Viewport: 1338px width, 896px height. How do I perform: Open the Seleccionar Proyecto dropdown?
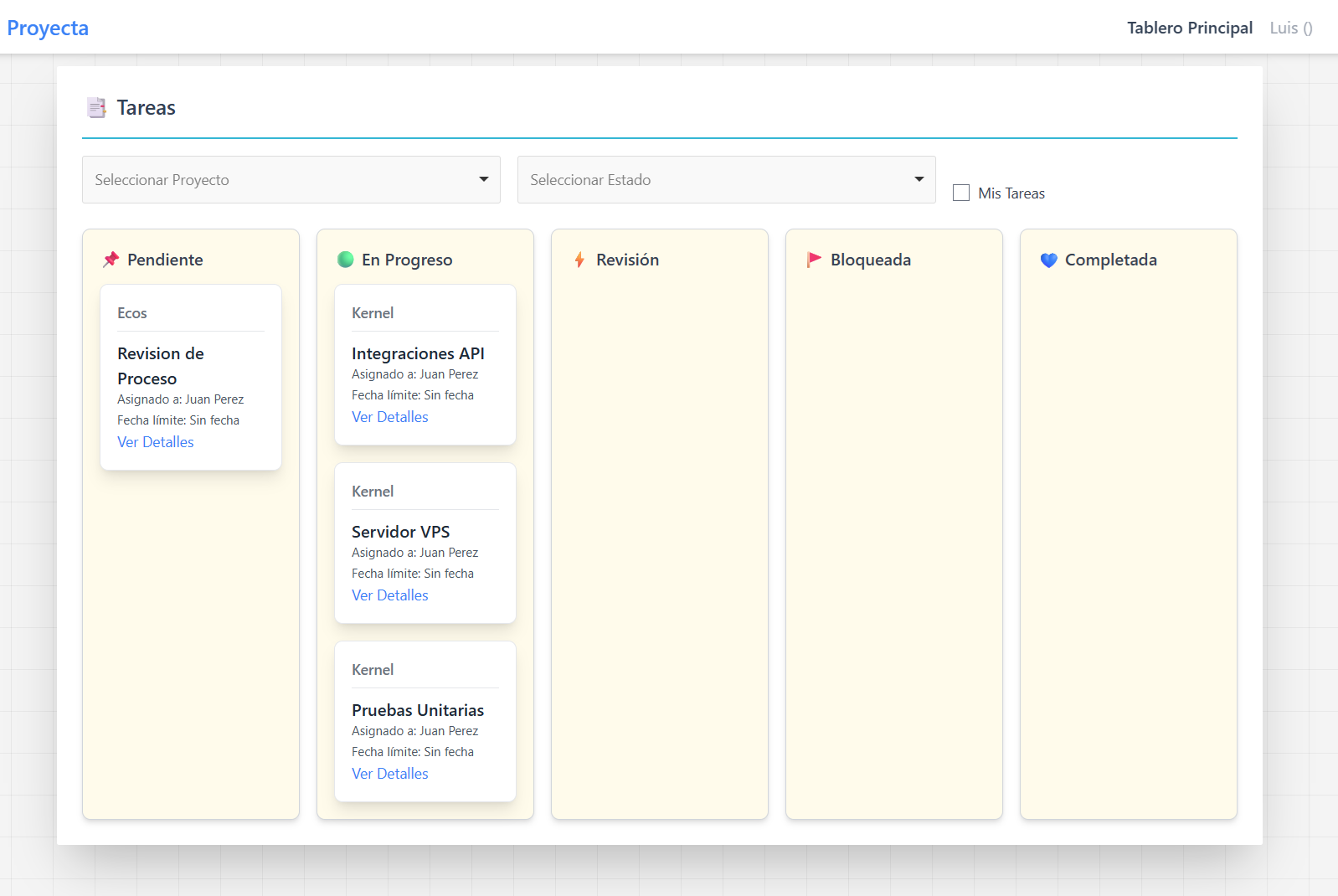(291, 180)
